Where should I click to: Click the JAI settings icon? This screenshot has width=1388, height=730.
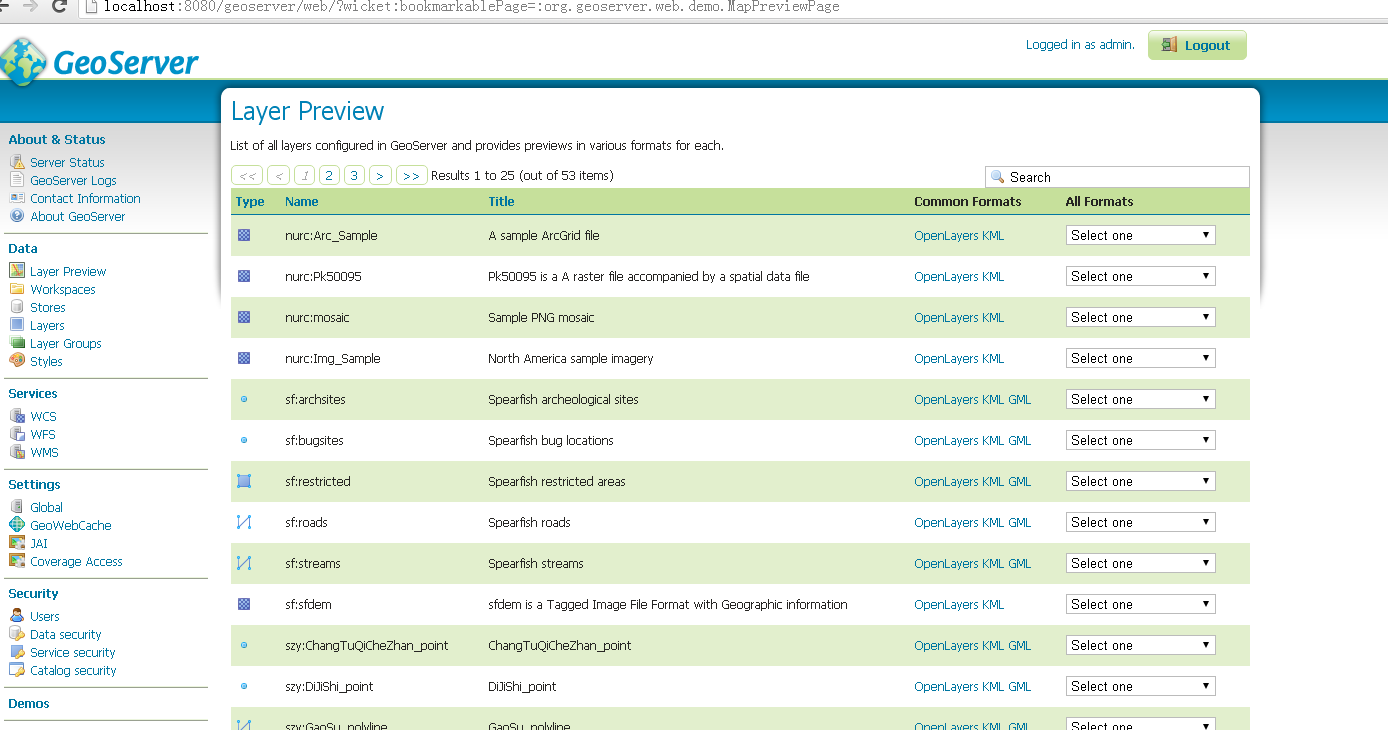tap(17, 543)
